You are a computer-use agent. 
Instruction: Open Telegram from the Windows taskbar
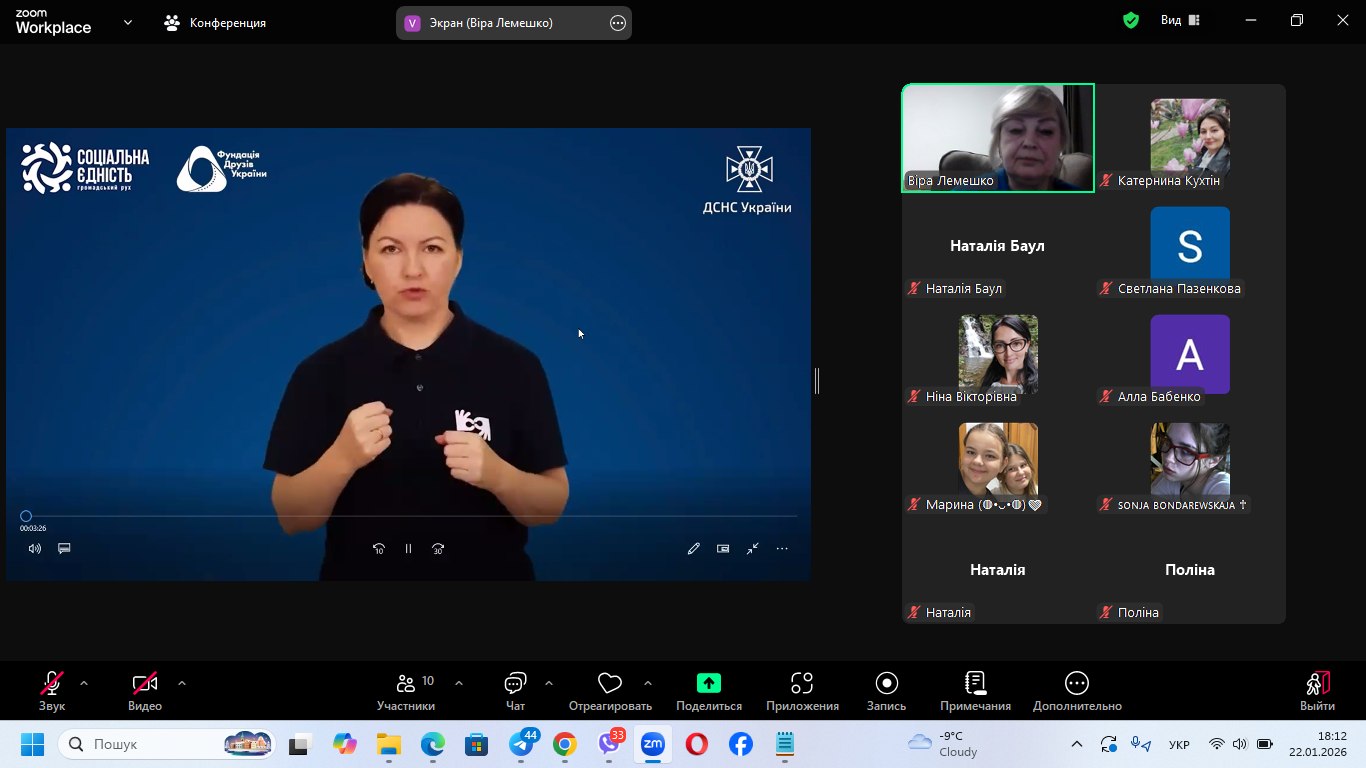tap(521, 744)
